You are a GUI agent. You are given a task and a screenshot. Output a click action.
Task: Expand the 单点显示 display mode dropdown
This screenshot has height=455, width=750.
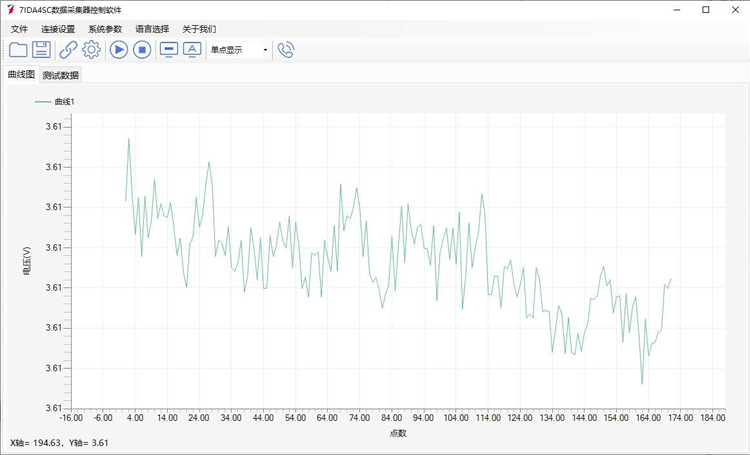pos(265,50)
